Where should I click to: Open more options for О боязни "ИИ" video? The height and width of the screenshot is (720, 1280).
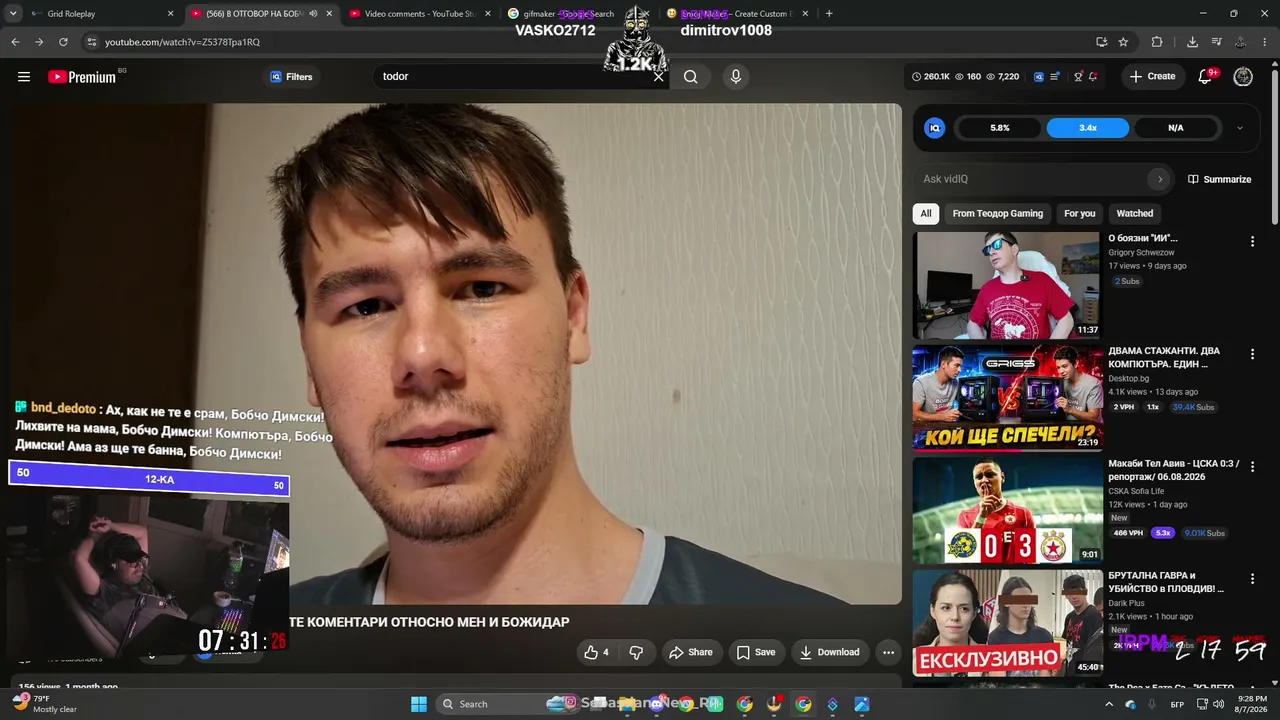(1252, 241)
